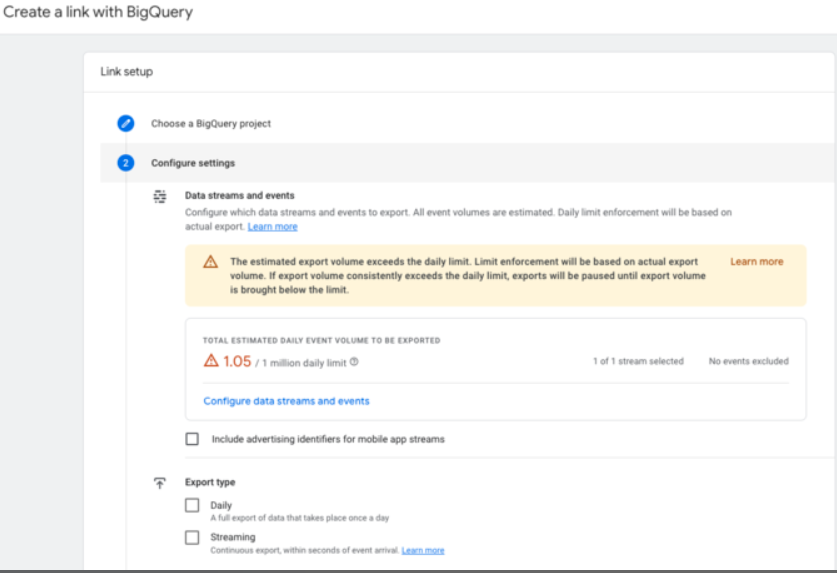Click the export type upload arrow icon

[x=160, y=483]
